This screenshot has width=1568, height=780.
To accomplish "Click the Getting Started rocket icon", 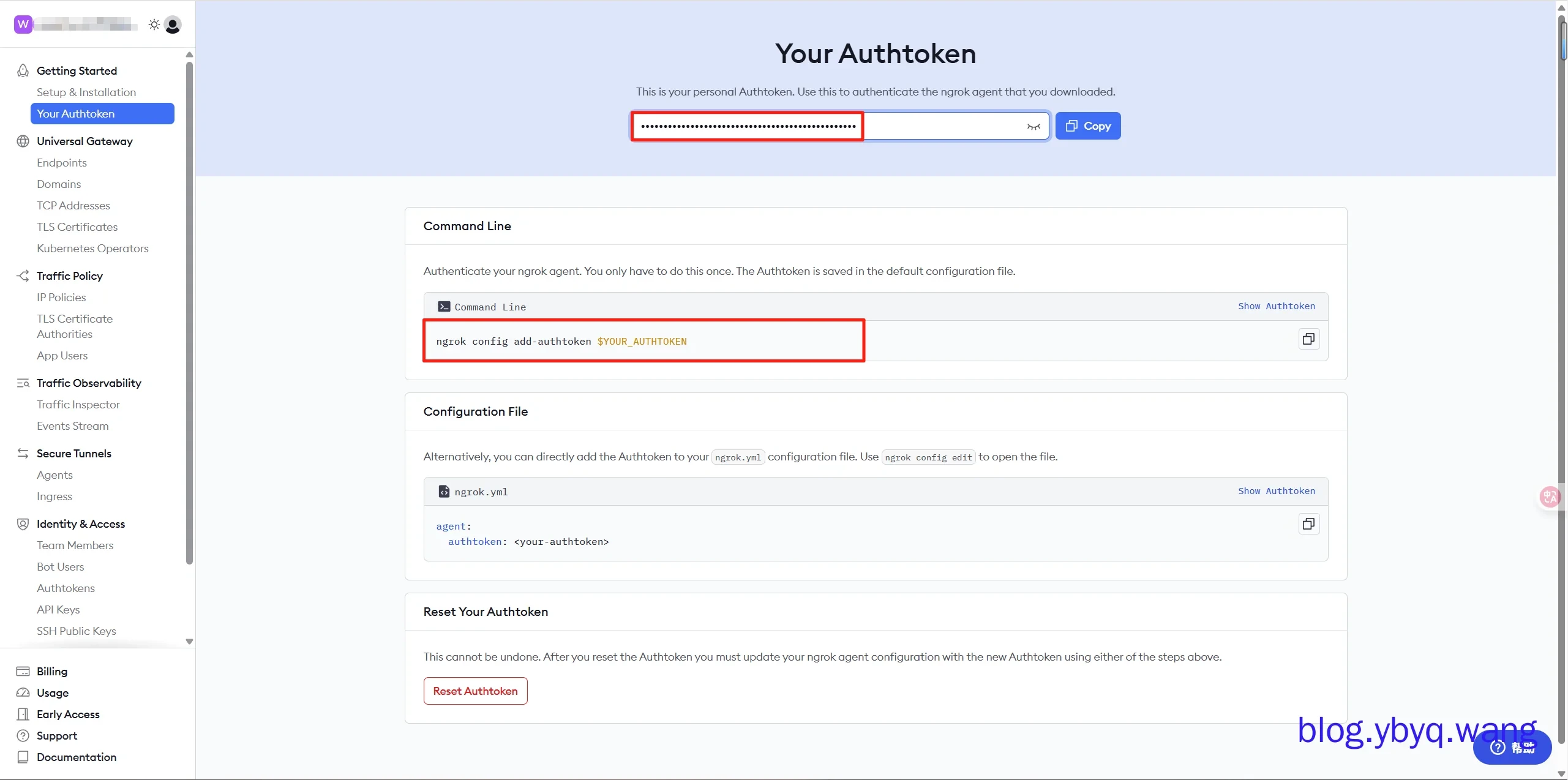I will [23, 70].
